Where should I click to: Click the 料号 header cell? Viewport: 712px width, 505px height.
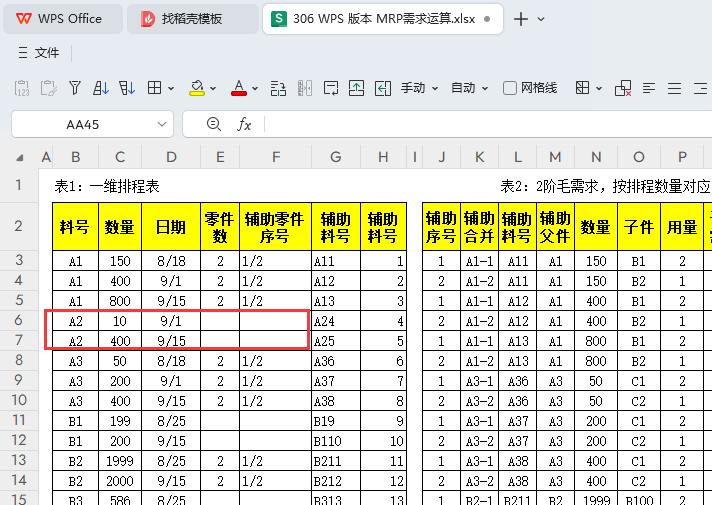[75, 227]
